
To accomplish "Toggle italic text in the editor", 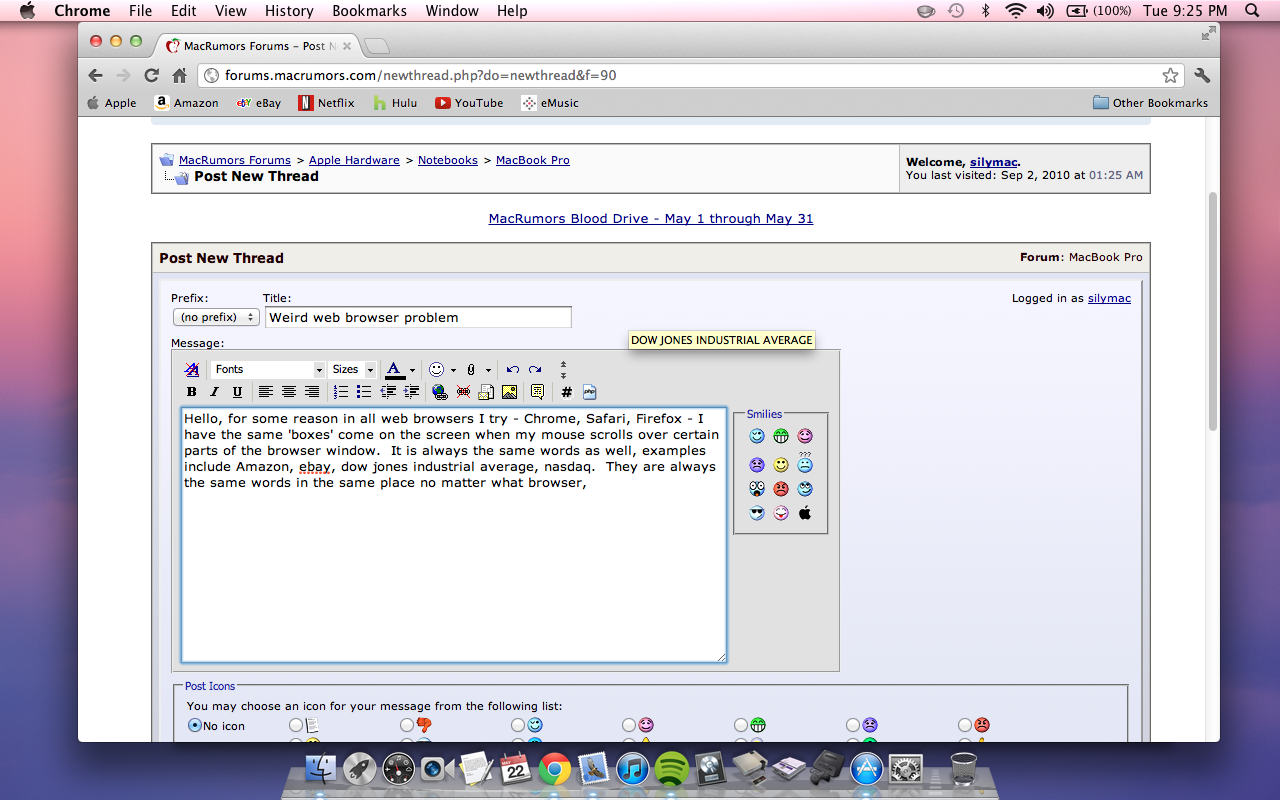I will click(x=214, y=392).
